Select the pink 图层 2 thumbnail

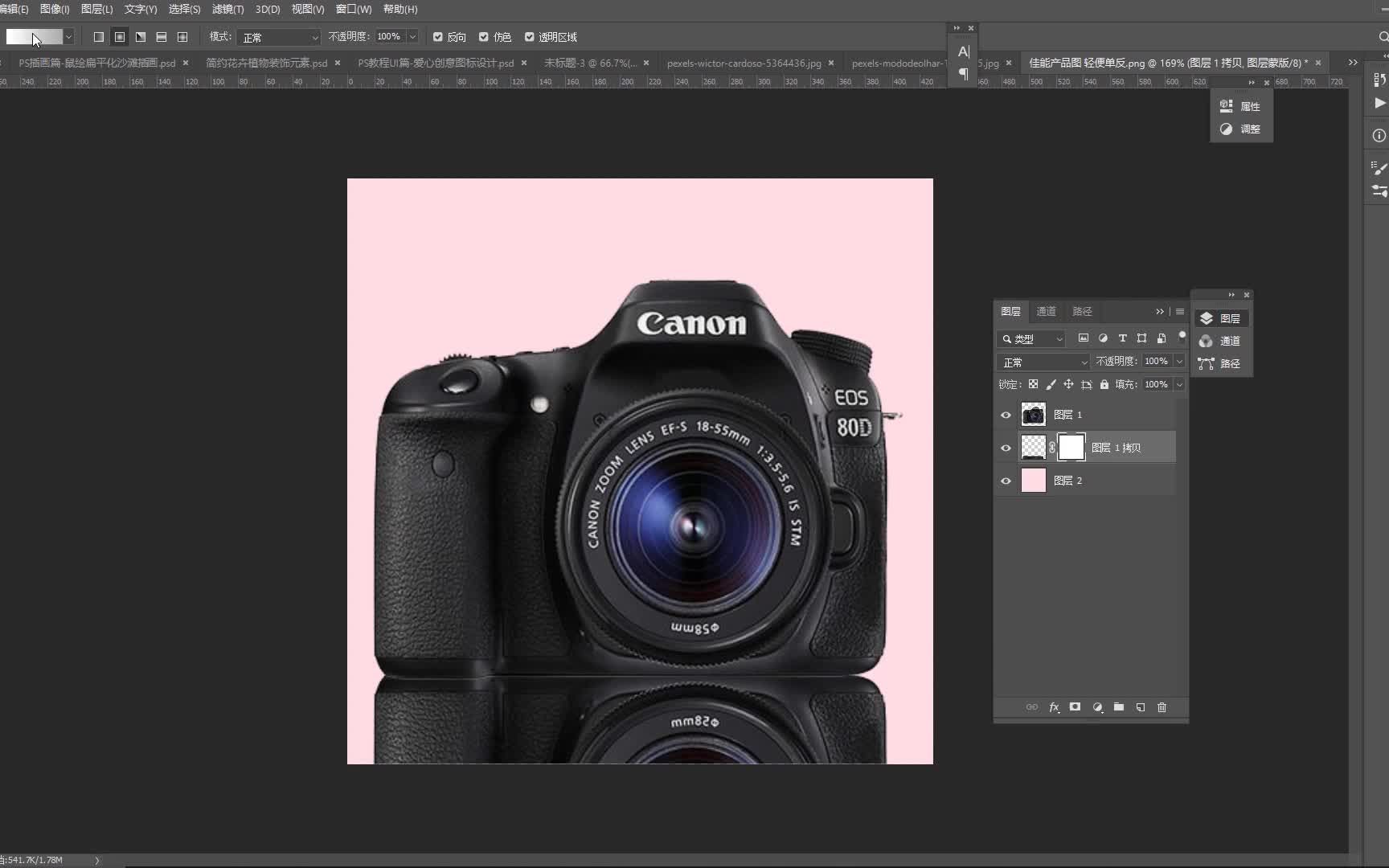click(1034, 481)
